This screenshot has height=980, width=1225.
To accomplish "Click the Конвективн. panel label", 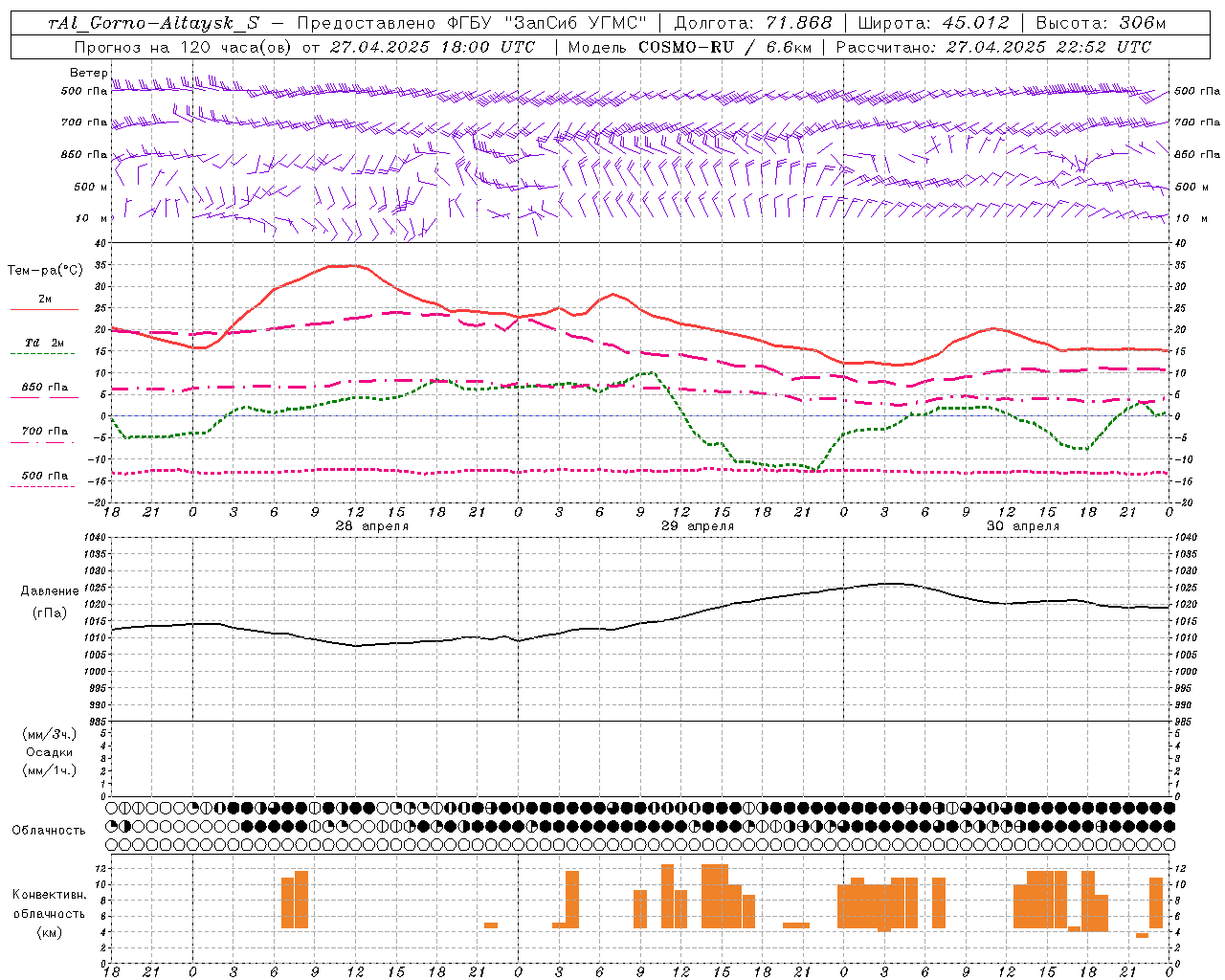I will click(x=49, y=895).
